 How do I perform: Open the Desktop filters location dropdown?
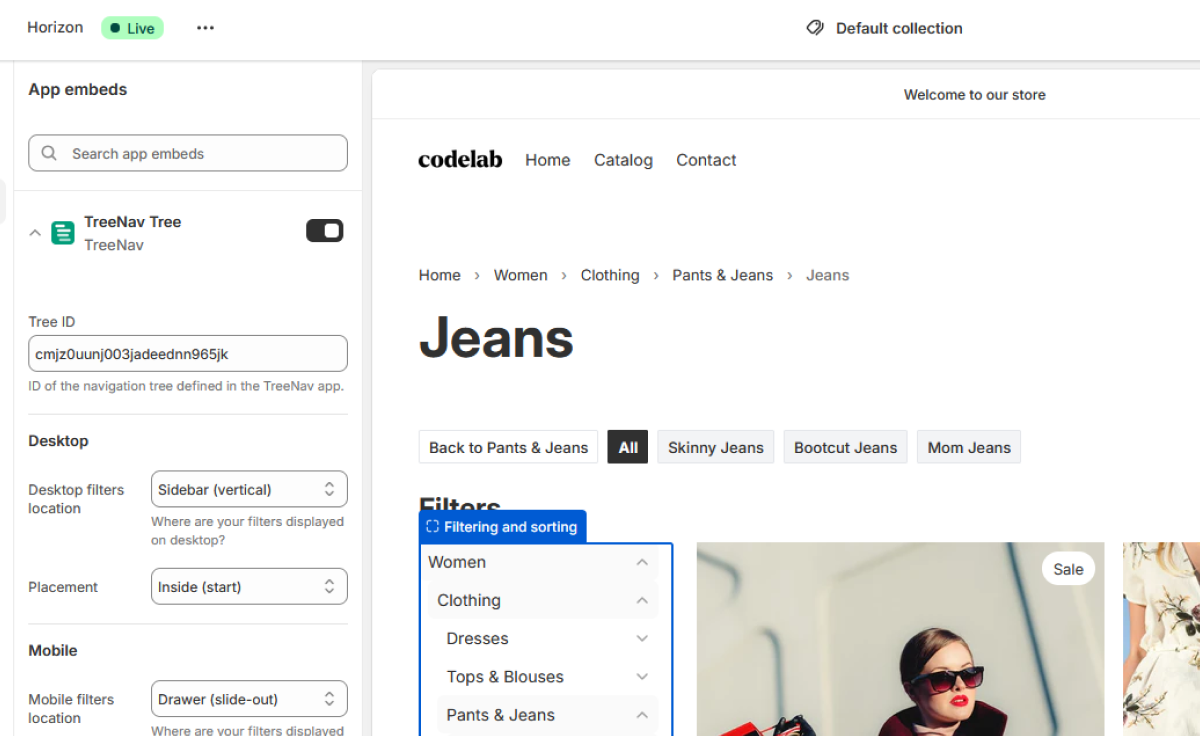[x=249, y=488]
